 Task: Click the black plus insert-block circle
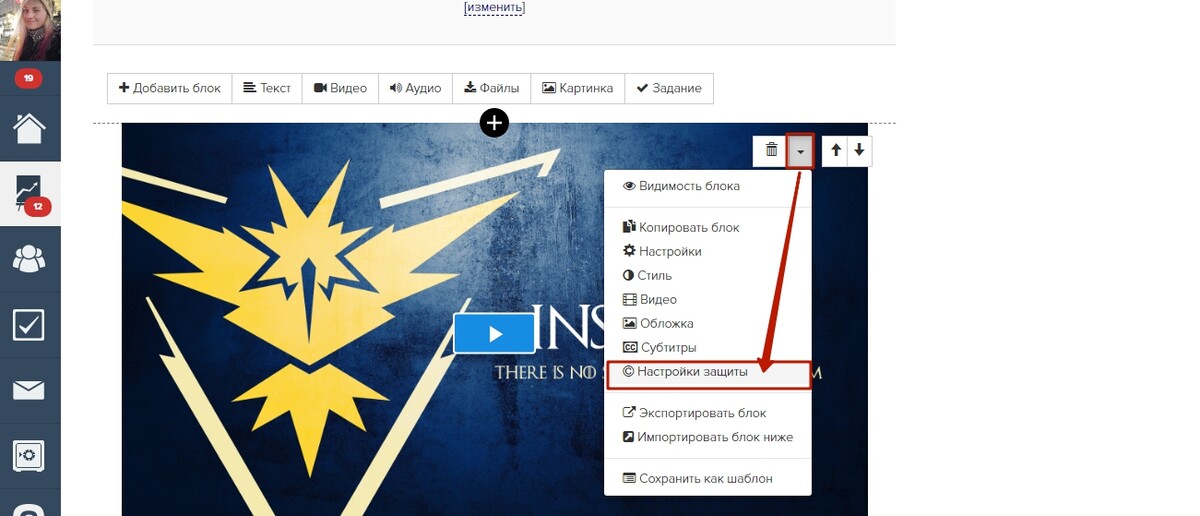[x=494, y=123]
